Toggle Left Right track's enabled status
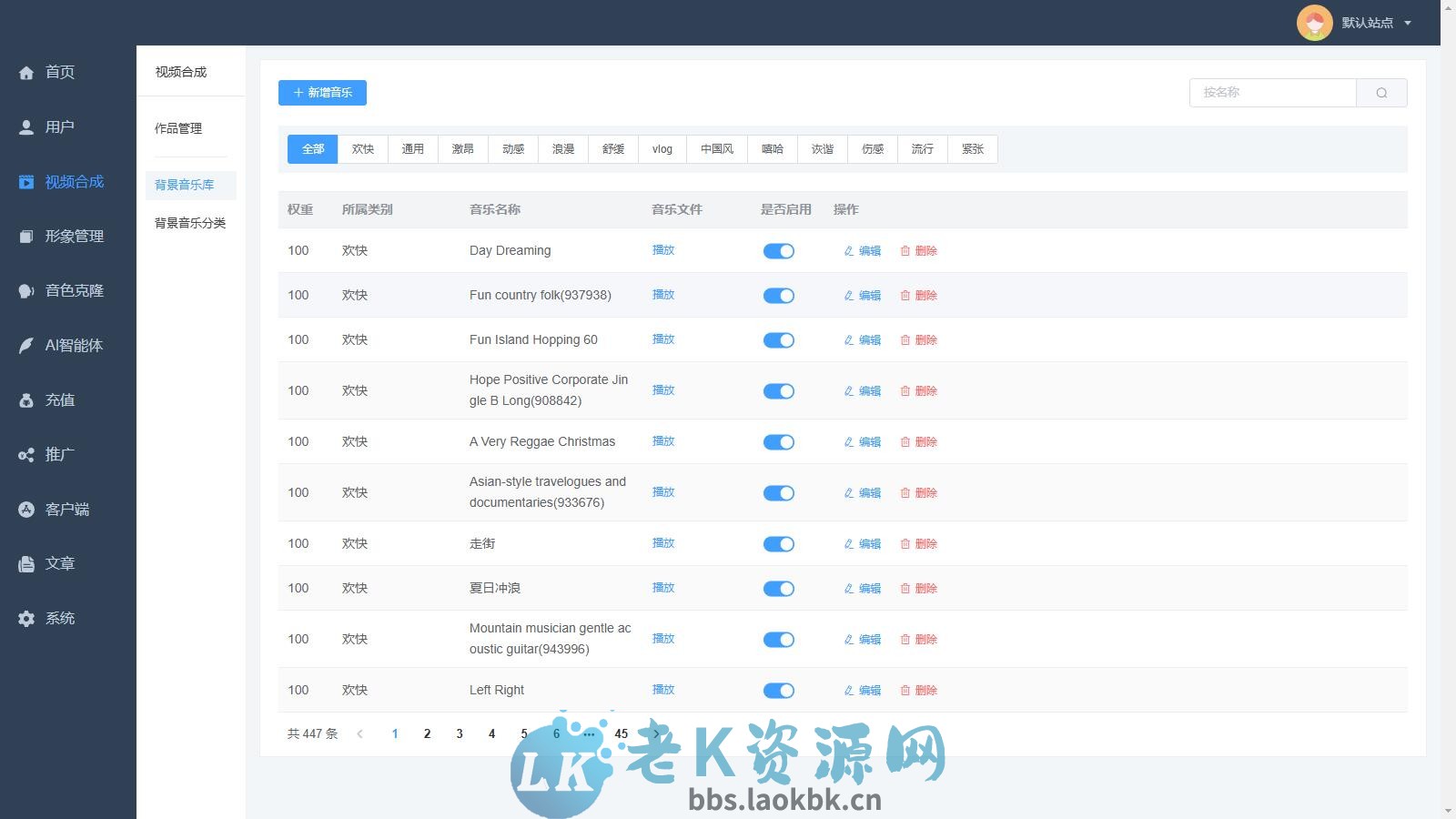 779,690
